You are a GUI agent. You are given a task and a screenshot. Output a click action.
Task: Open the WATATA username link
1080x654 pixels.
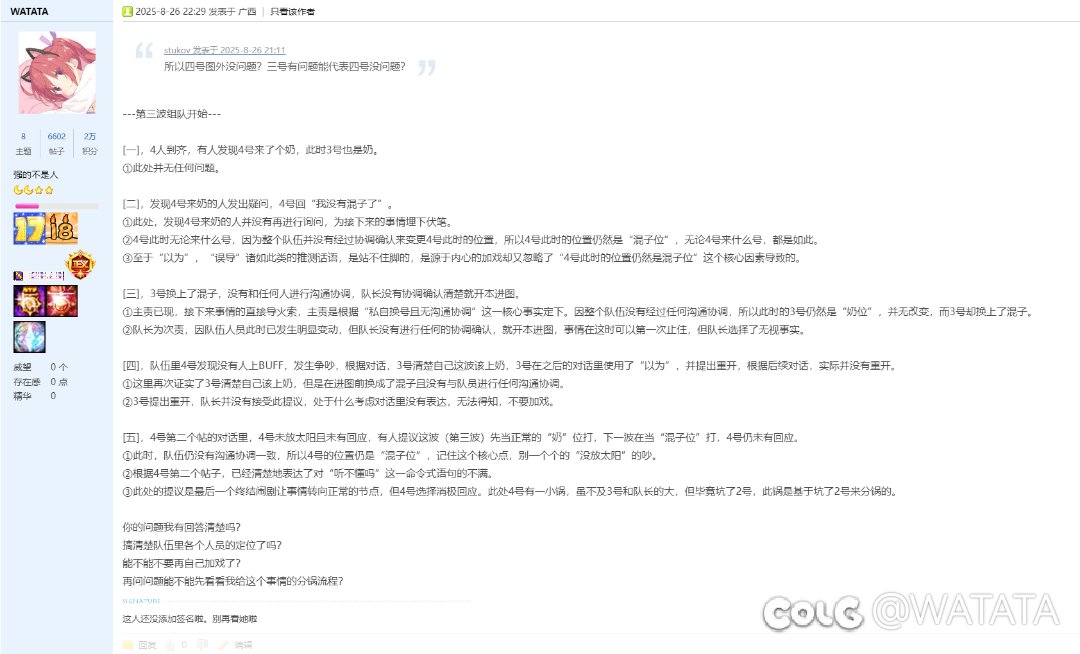29,12
